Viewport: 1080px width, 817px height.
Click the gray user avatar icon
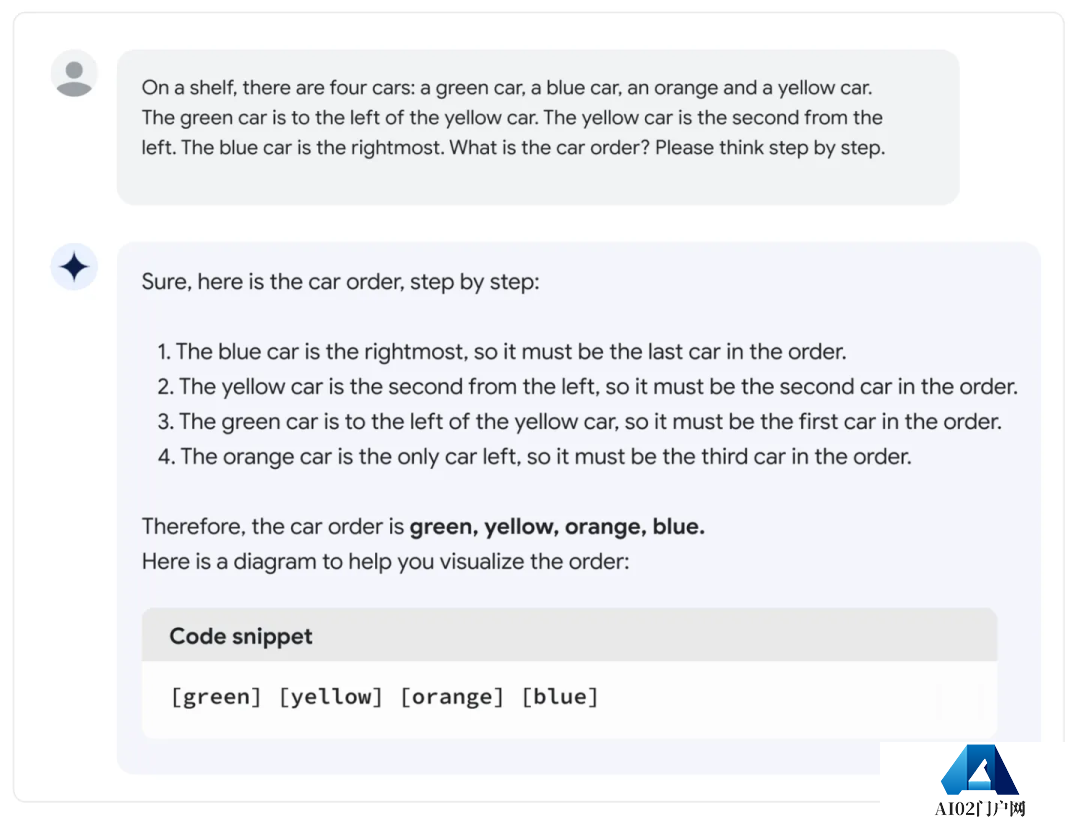click(x=74, y=74)
